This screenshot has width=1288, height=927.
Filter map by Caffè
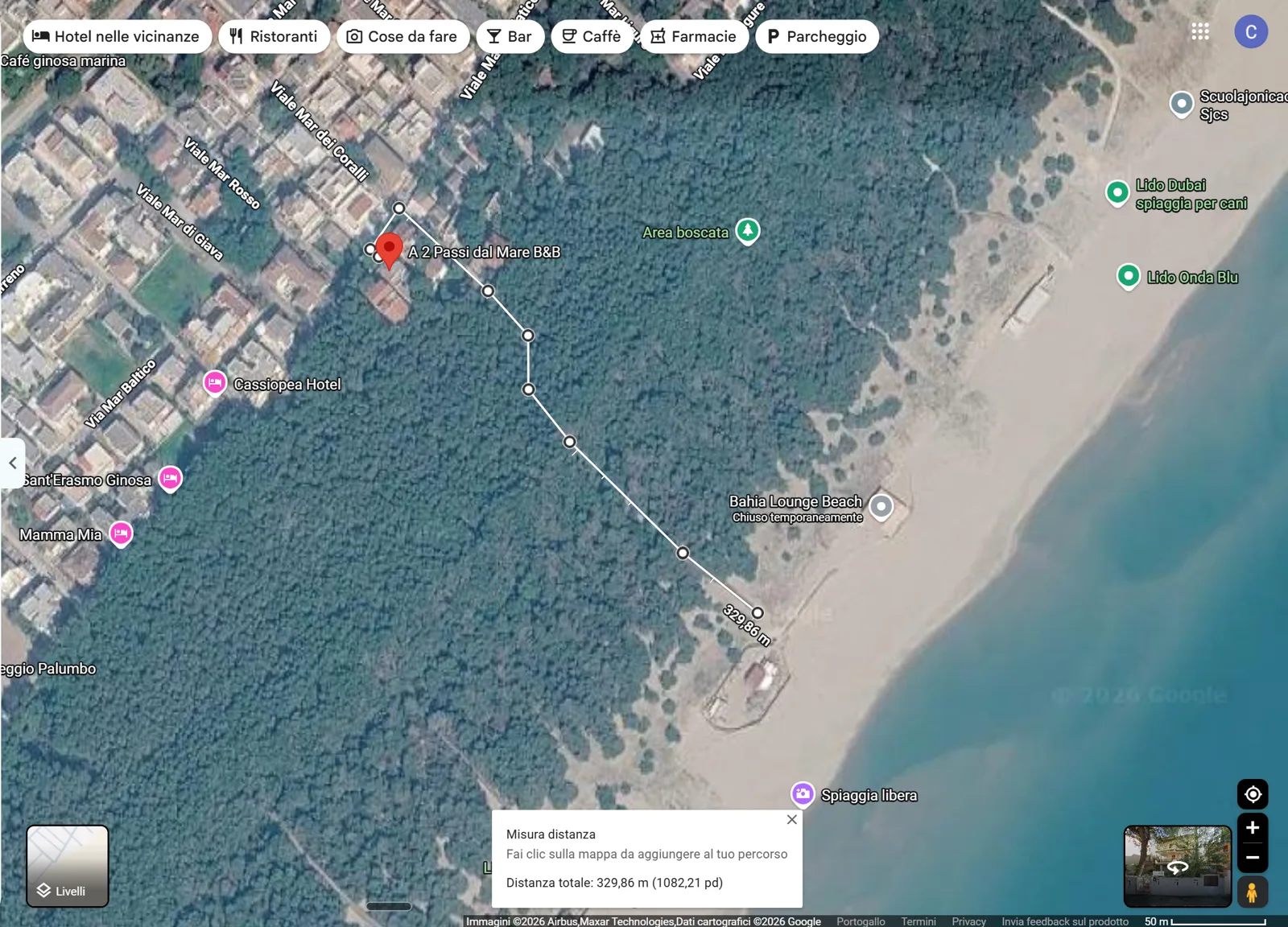592,36
